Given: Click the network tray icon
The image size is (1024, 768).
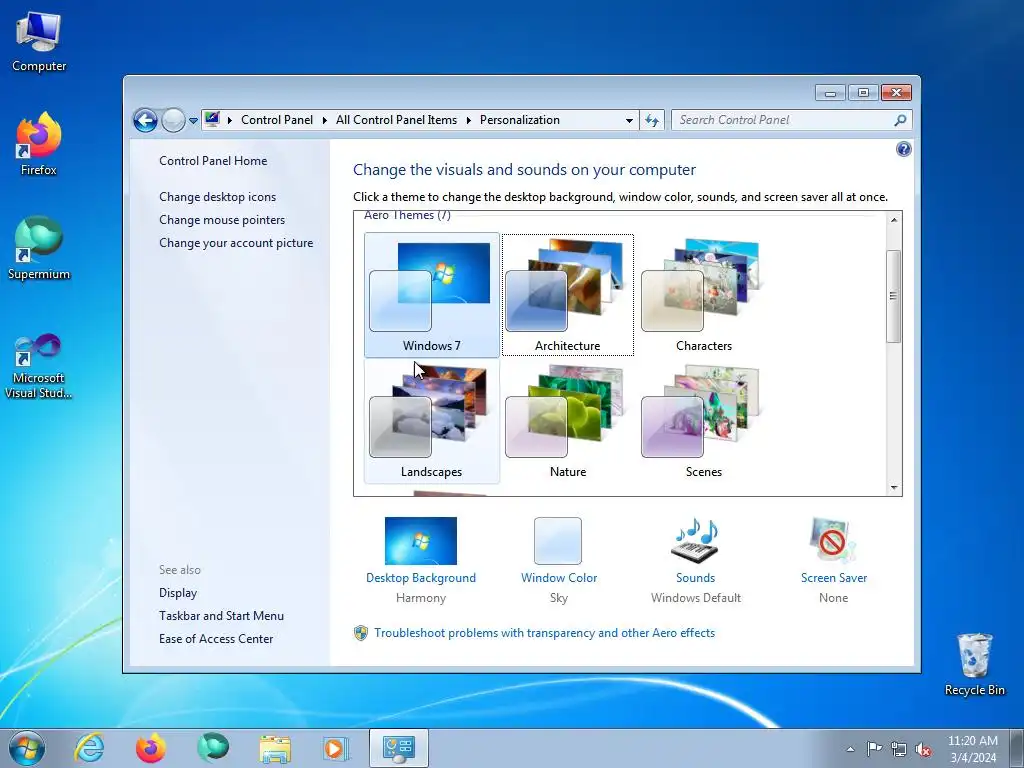Looking at the screenshot, I should [x=899, y=749].
